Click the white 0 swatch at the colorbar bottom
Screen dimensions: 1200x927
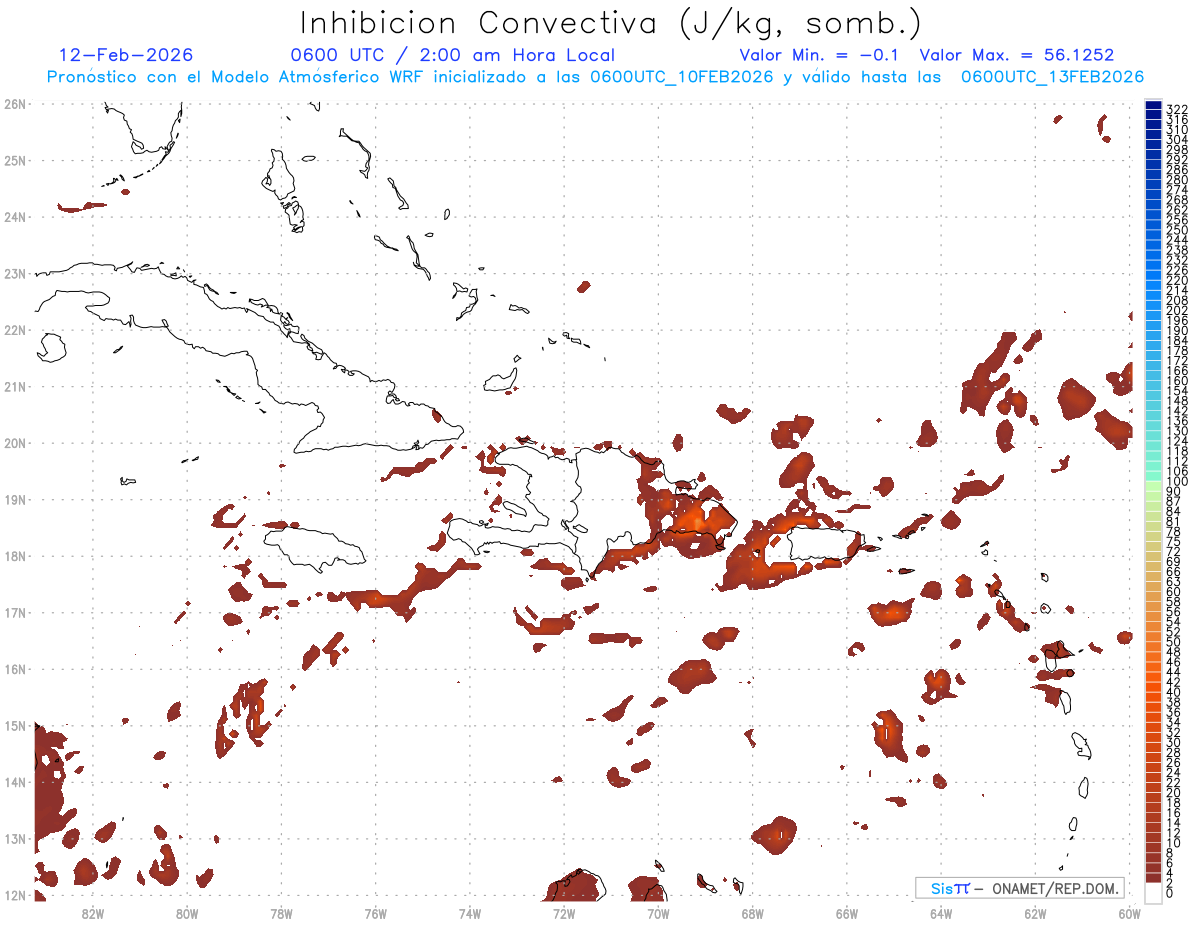(1153, 891)
